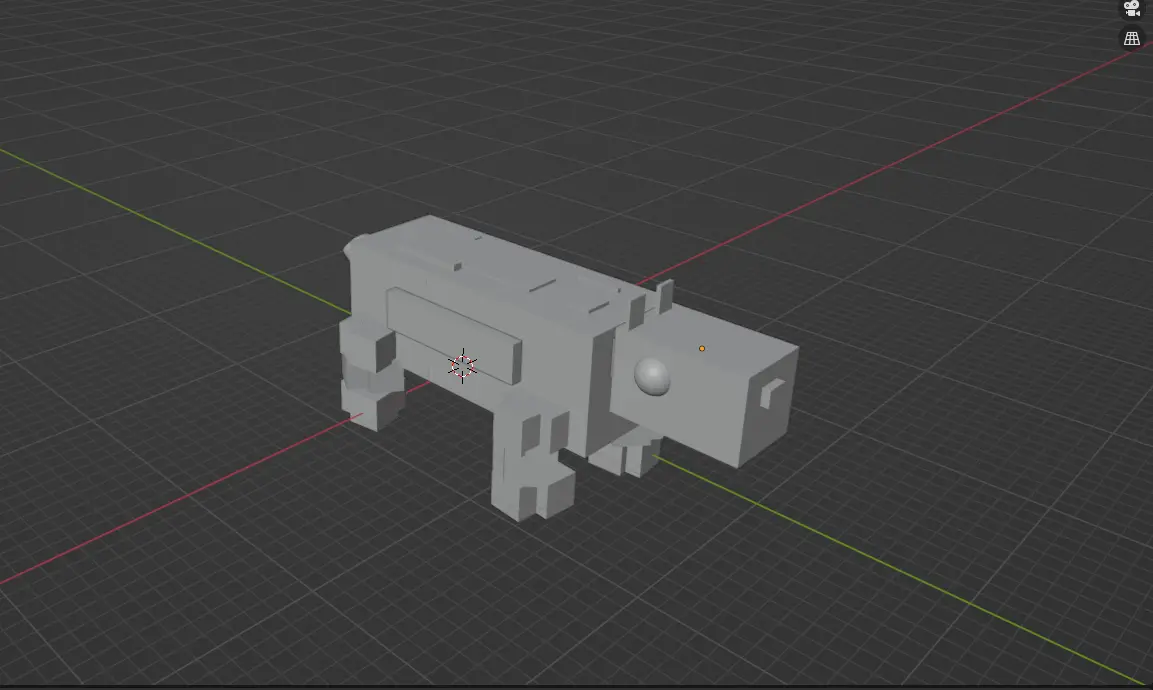The height and width of the screenshot is (690, 1153).
Task: Click the white eye sphere on the head
Action: coord(651,376)
